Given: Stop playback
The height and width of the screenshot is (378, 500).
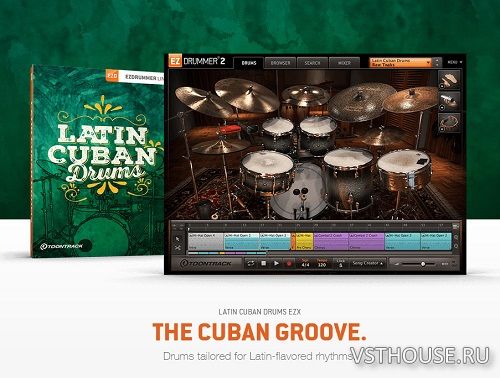Looking at the screenshot, I should (x=263, y=264).
